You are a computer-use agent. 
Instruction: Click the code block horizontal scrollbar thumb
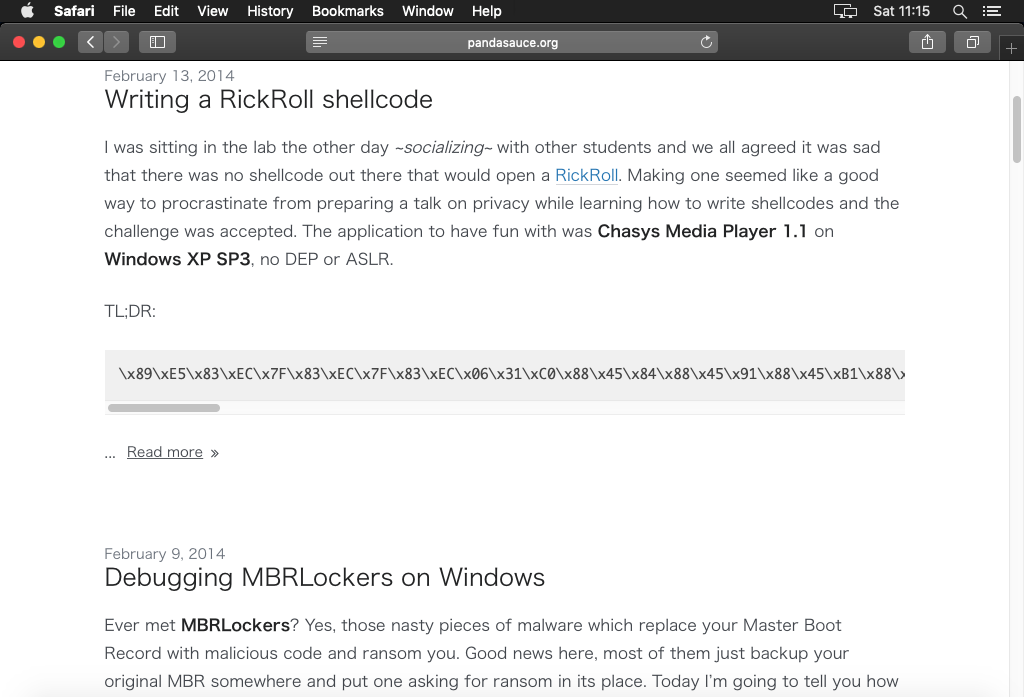[x=163, y=408]
